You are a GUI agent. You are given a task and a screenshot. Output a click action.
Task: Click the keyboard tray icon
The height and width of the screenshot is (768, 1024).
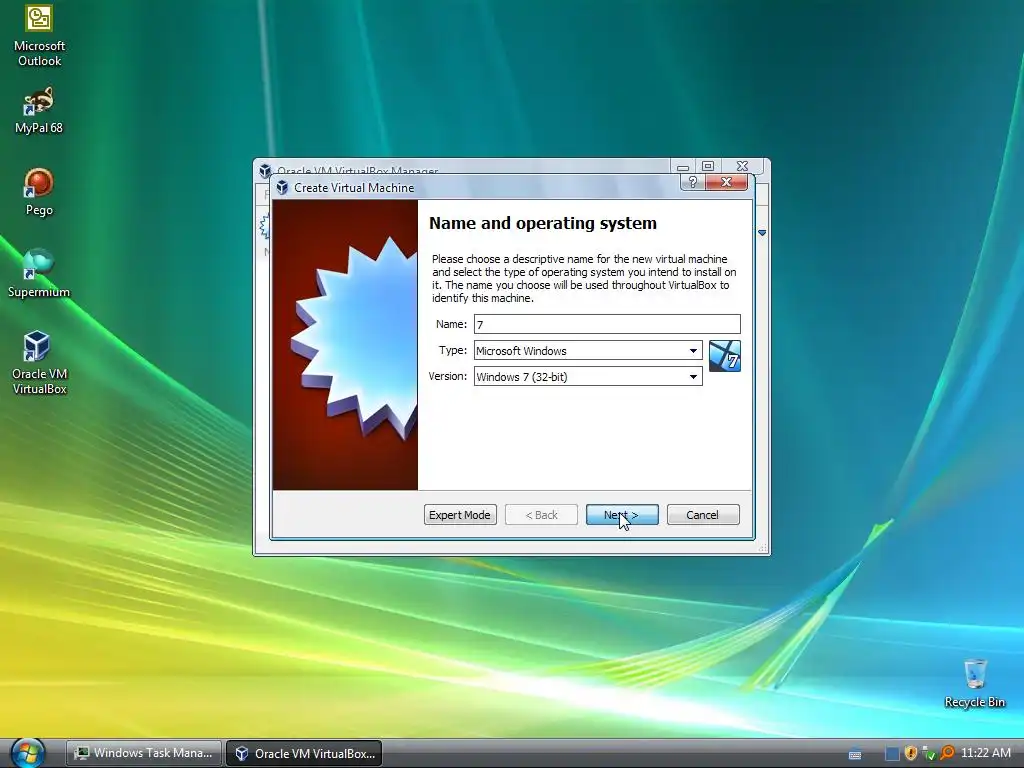coord(854,754)
